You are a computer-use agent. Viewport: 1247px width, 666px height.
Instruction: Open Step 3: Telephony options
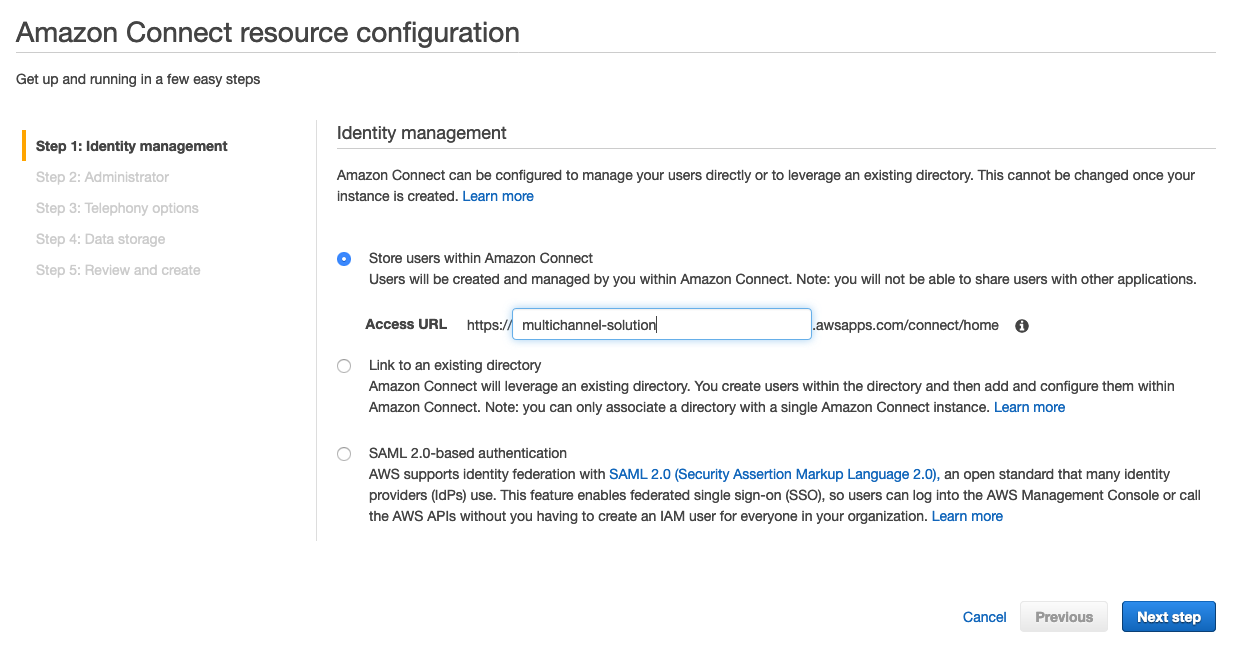(117, 208)
